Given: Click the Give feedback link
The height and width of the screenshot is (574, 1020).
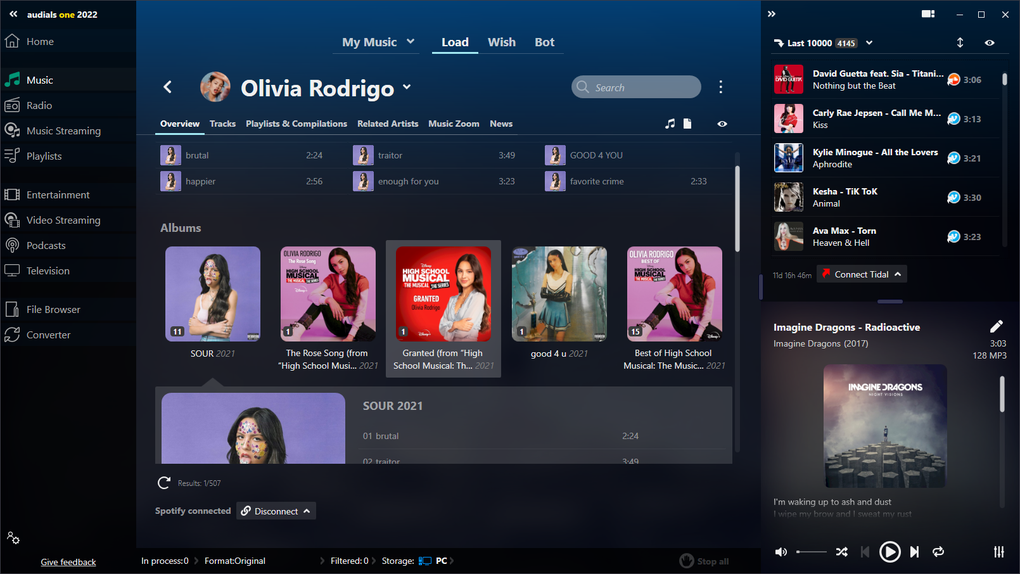Looking at the screenshot, I should 68,562.
